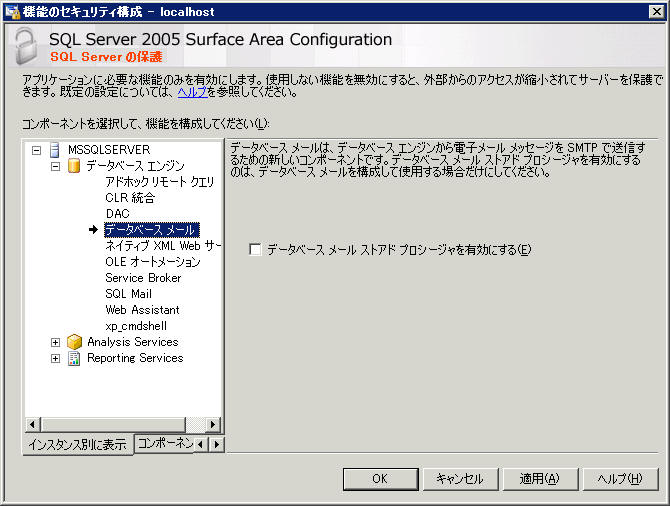
Task: Click the MSSQLSERVER server icon
Action: pyautogui.click(x=55, y=150)
